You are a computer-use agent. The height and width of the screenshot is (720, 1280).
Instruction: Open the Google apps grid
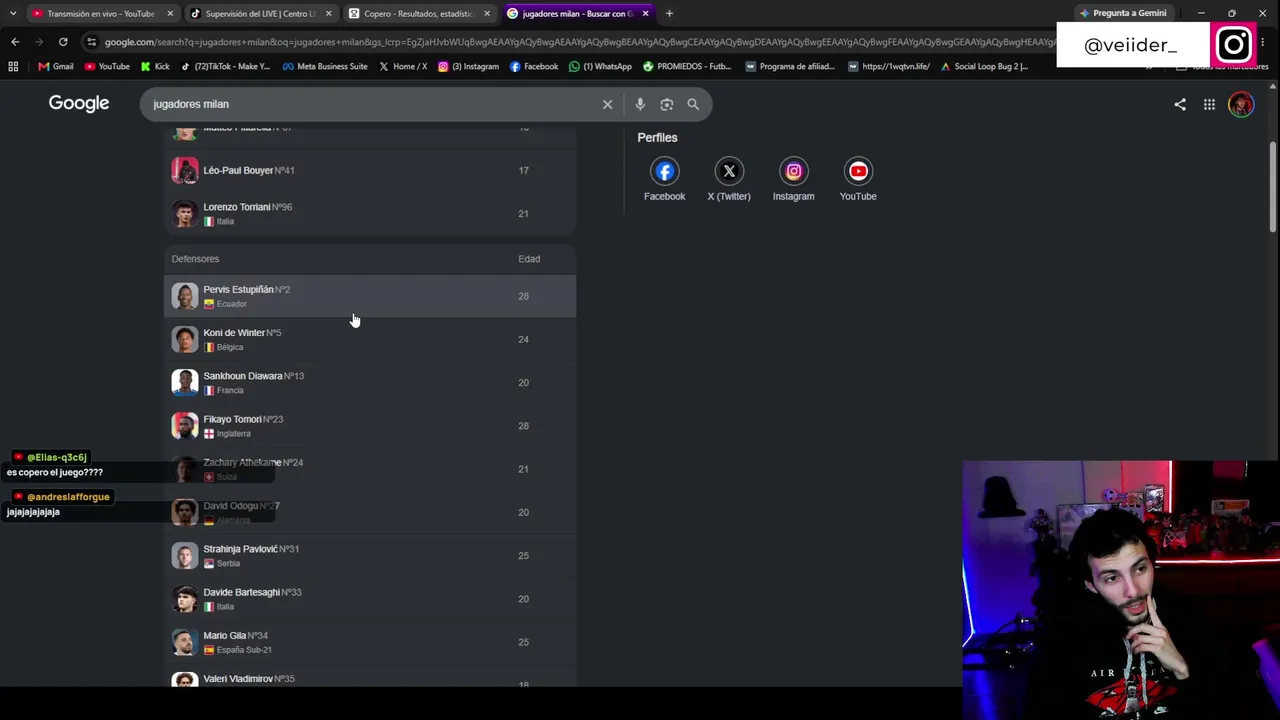pyautogui.click(x=1209, y=104)
